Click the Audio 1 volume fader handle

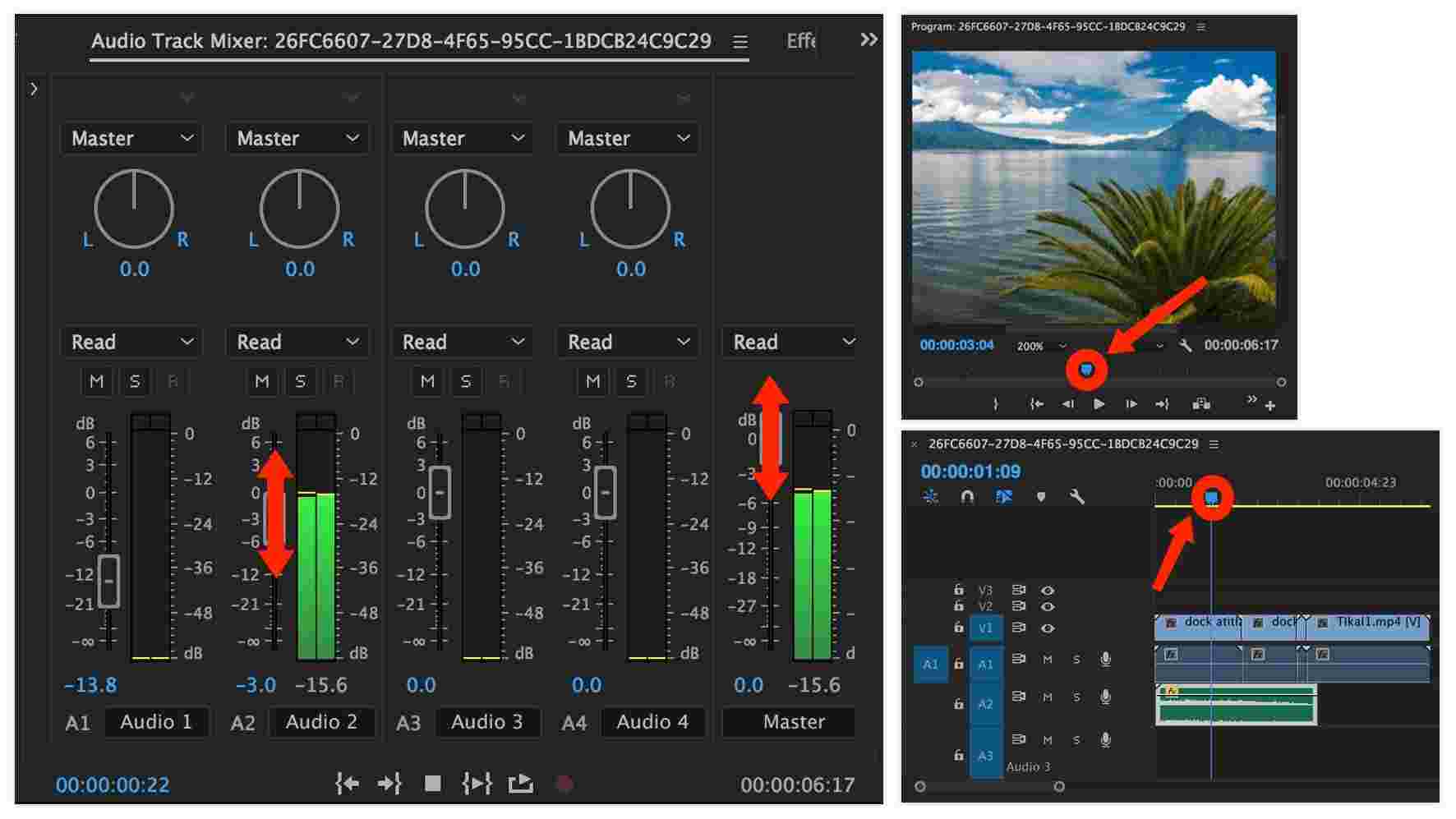point(108,581)
